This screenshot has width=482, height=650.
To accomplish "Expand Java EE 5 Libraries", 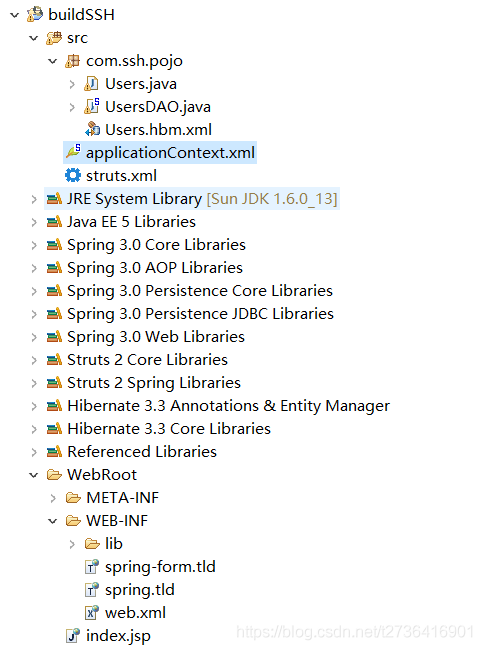I will tap(34, 222).
